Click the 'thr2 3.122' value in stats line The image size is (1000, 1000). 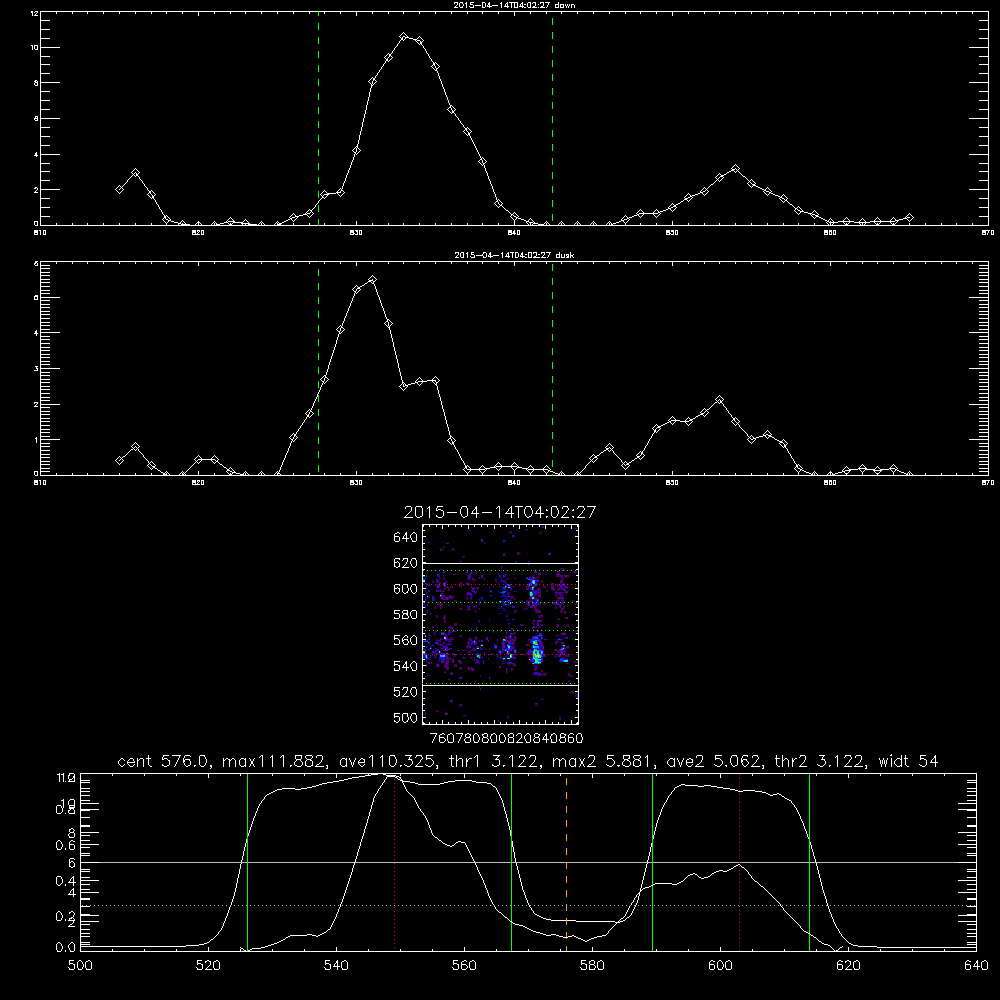tap(820, 761)
